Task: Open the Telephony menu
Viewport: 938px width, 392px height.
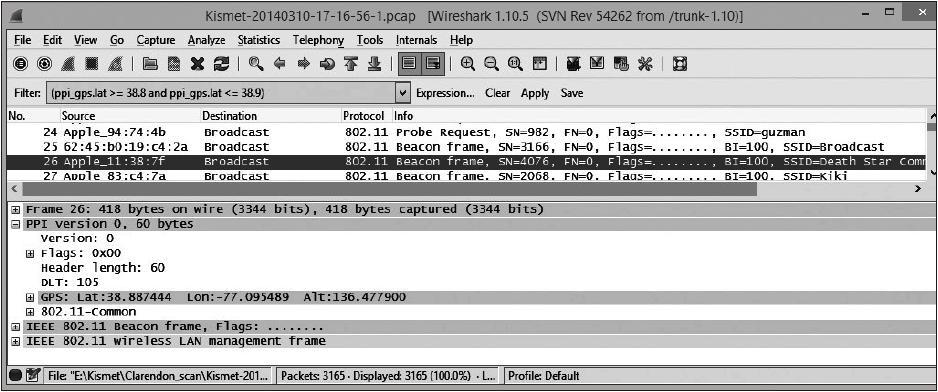Action: click(x=318, y=40)
